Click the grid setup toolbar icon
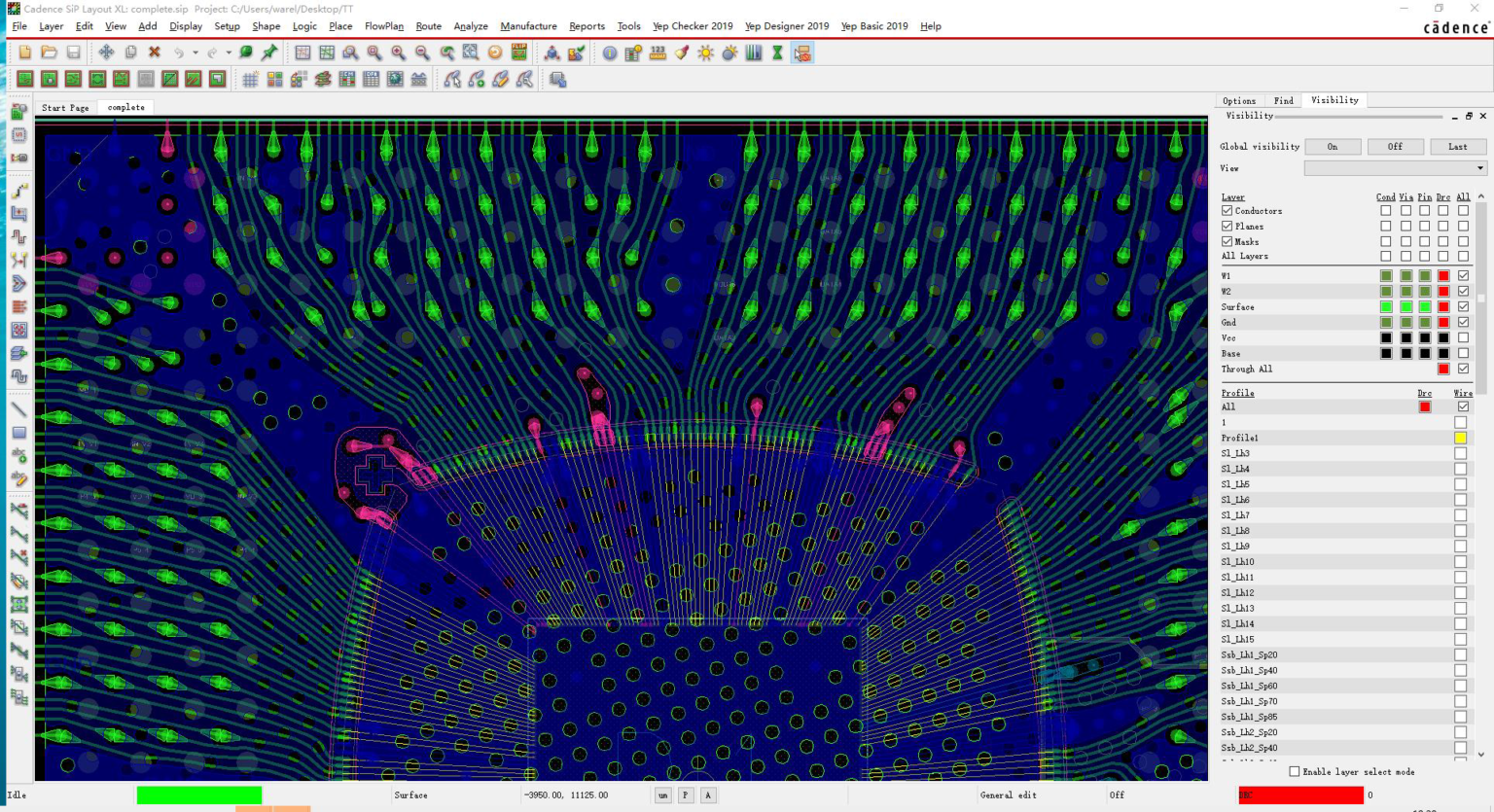The image size is (1494, 812). pos(249,79)
